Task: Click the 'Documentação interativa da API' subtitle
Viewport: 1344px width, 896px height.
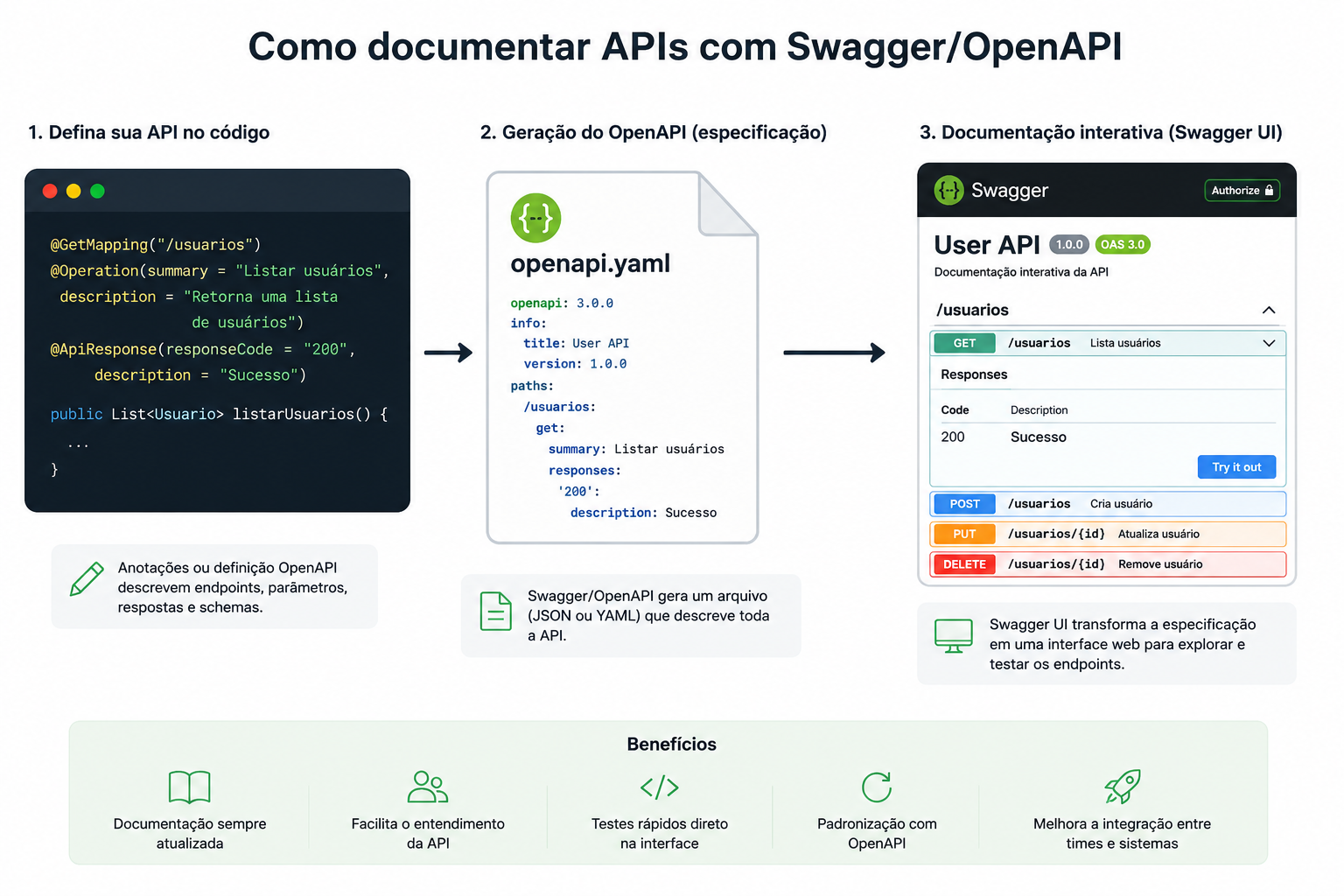Action: pos(1021,272)
